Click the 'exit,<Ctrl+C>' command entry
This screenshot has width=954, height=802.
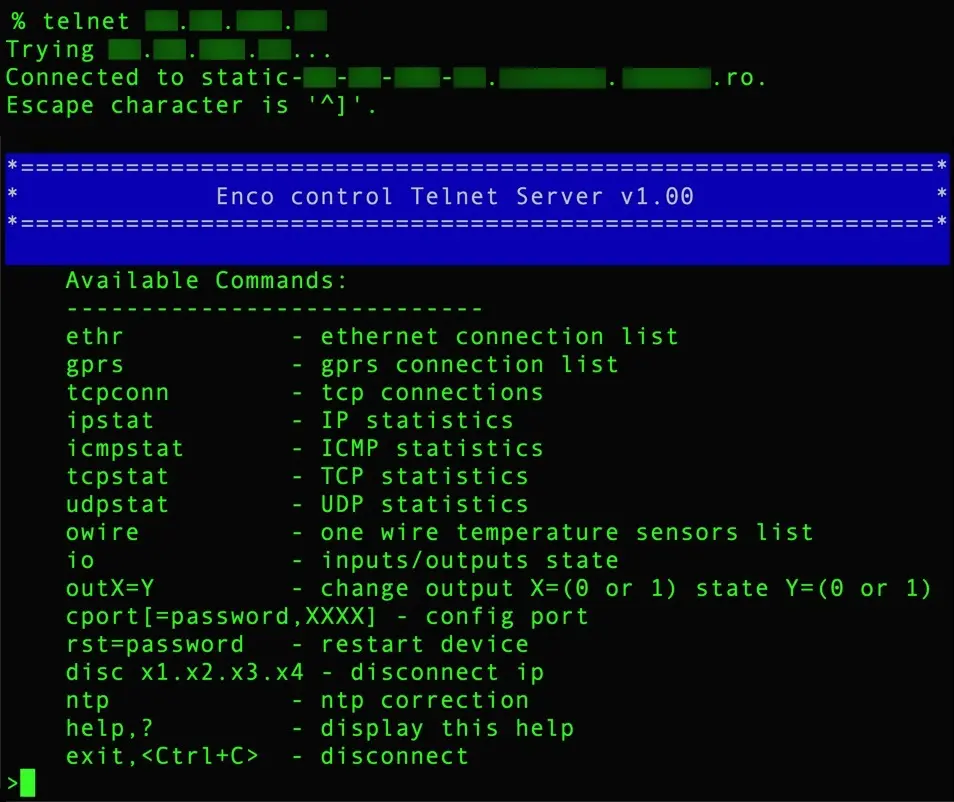pyautogui.click(x=162, y=757)
